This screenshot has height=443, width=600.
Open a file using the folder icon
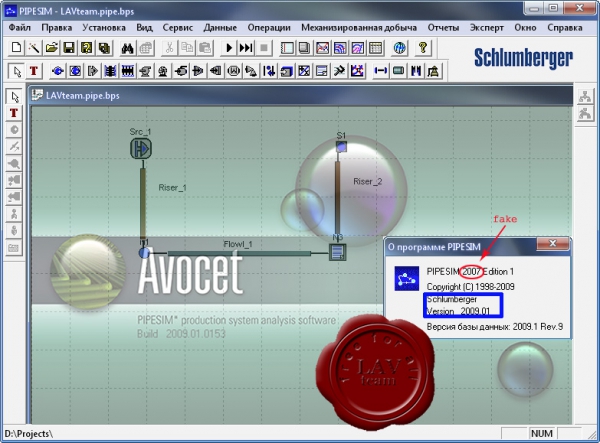click(x=52, y=48)
